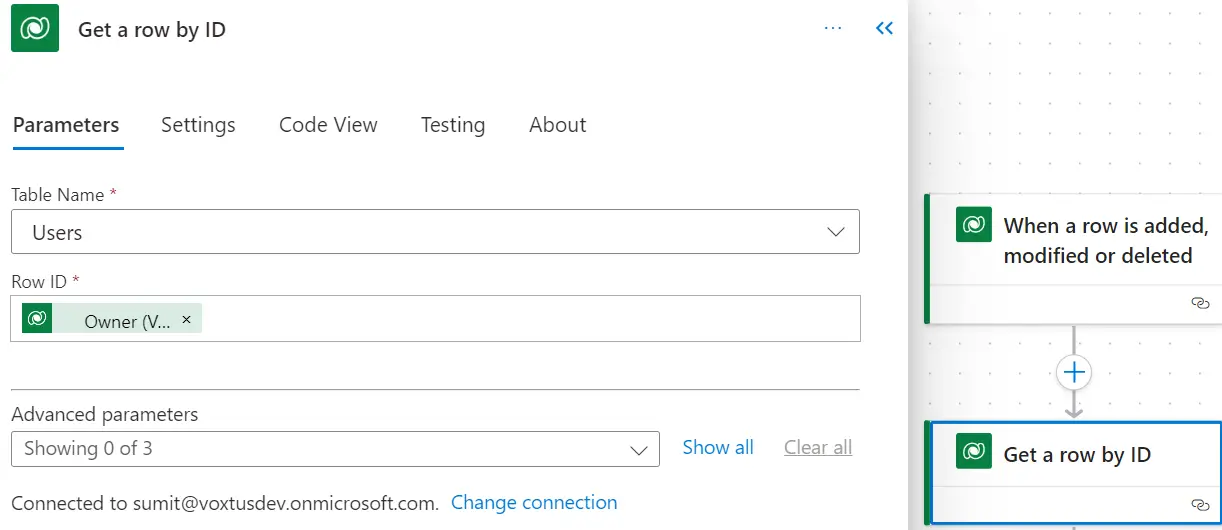Select the When a row is added trigger card
Viewport: 1222px width, 530px height.
coord(1074,259)
